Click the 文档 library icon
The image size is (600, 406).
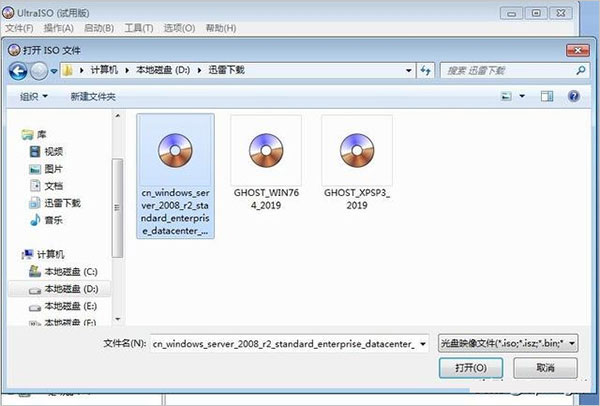click(x=35, y=186)
